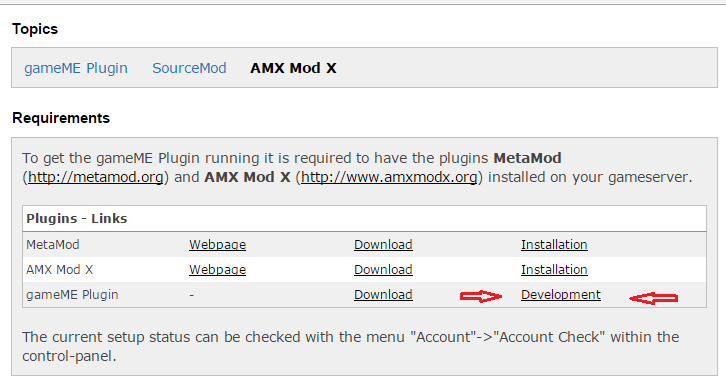Screen dimensions: 726x378
Task: Click MetaMod Download link
Action: (383, 245)
